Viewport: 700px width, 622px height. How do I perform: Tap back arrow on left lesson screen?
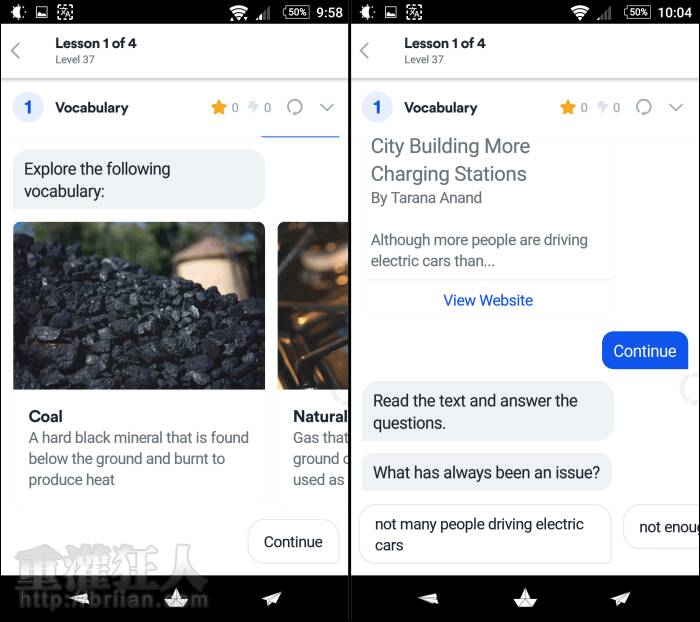click(x=16, y=50)
